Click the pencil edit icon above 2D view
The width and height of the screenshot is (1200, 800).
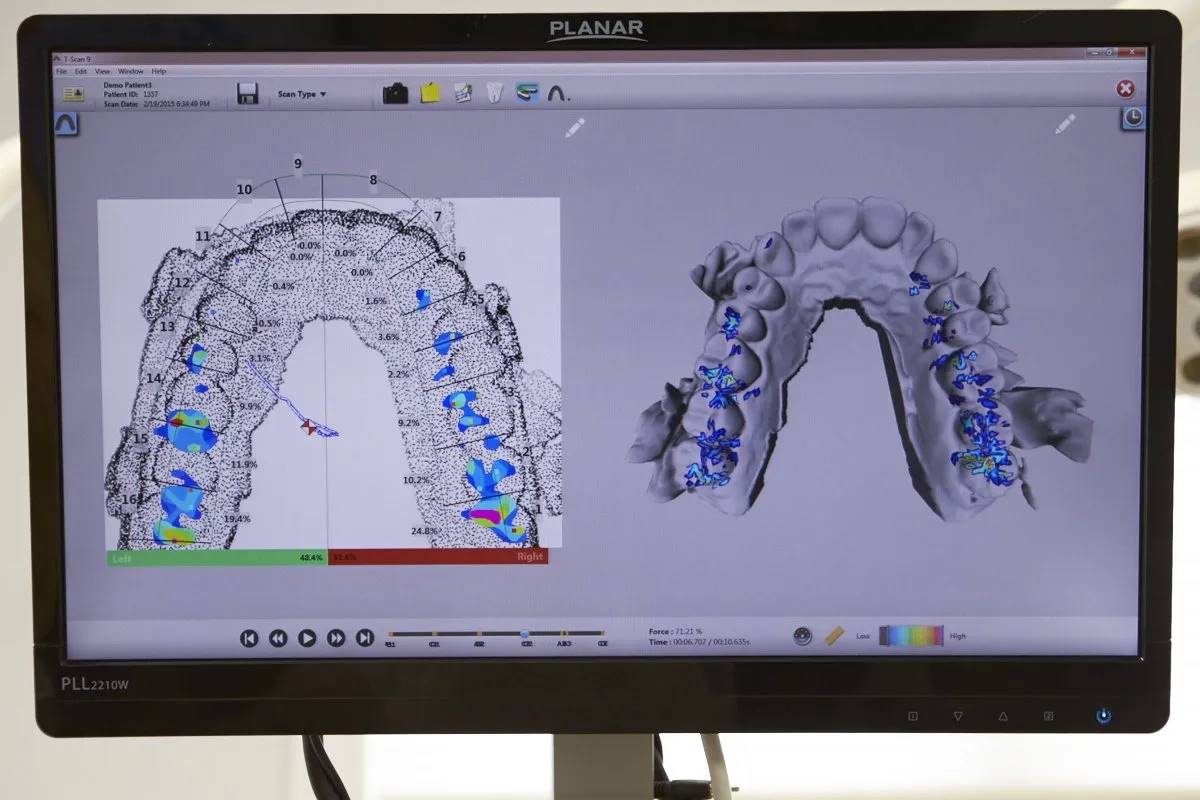pyautogui.click(x=574, y=127)
